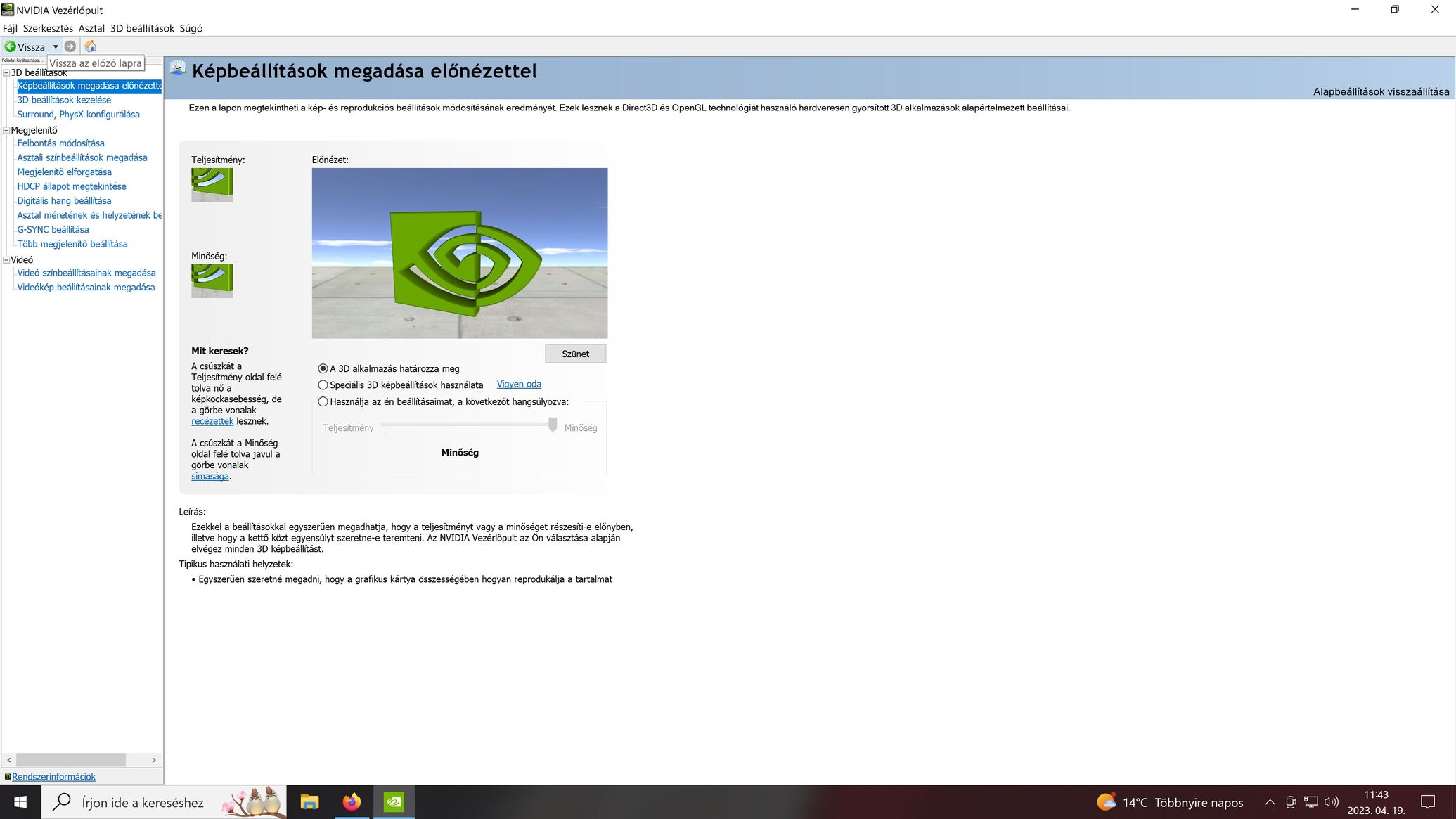Show hidden system tray icons
This screenshot has height=819, width=1456.
click(x=1270, y=802)
